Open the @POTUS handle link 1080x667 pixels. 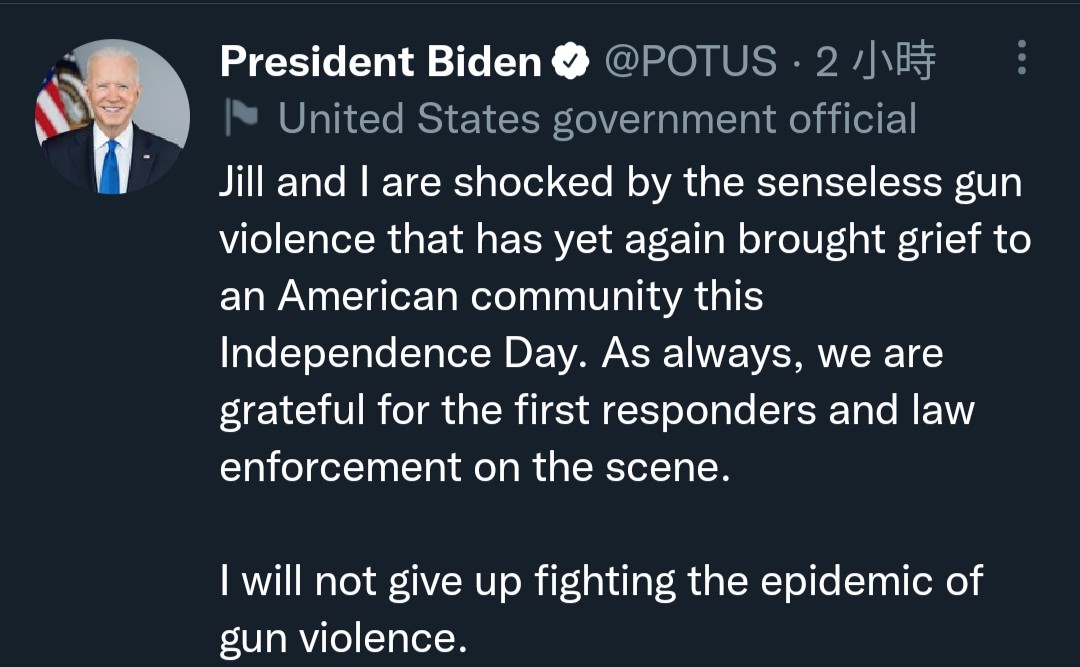(691, 62)
